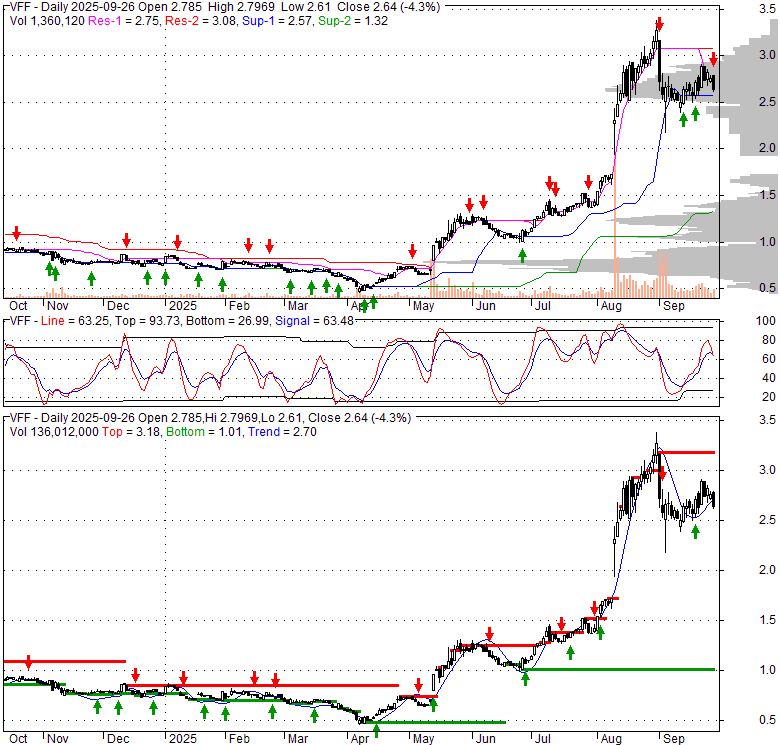
Task: Click the Vol 136,012,000 value
Action: point(54,432)
